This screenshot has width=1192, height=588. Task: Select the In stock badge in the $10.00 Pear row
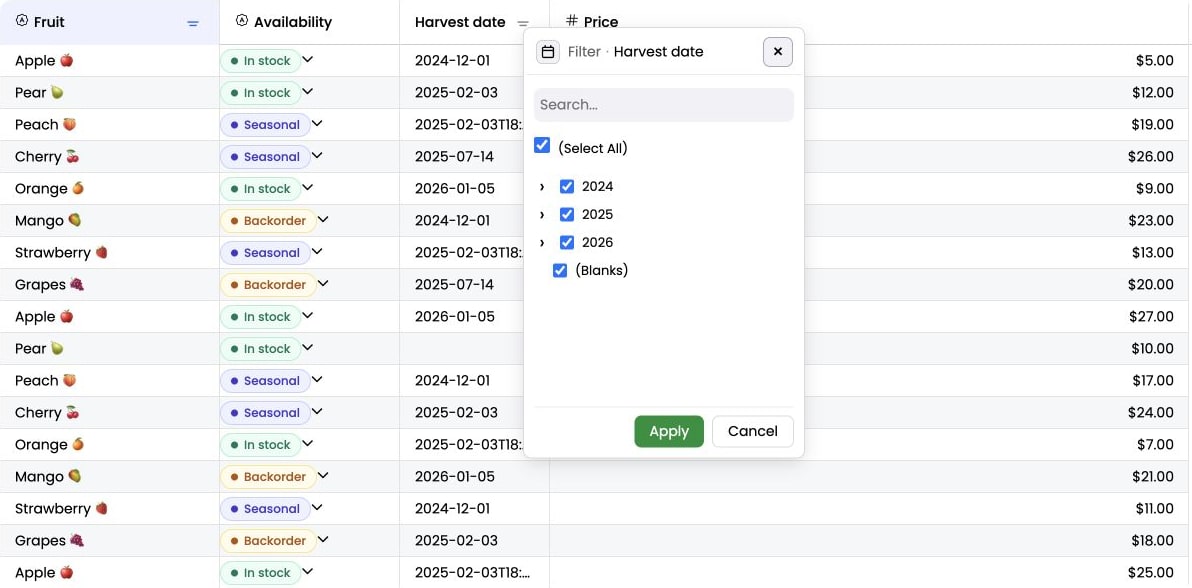point(261,348)
